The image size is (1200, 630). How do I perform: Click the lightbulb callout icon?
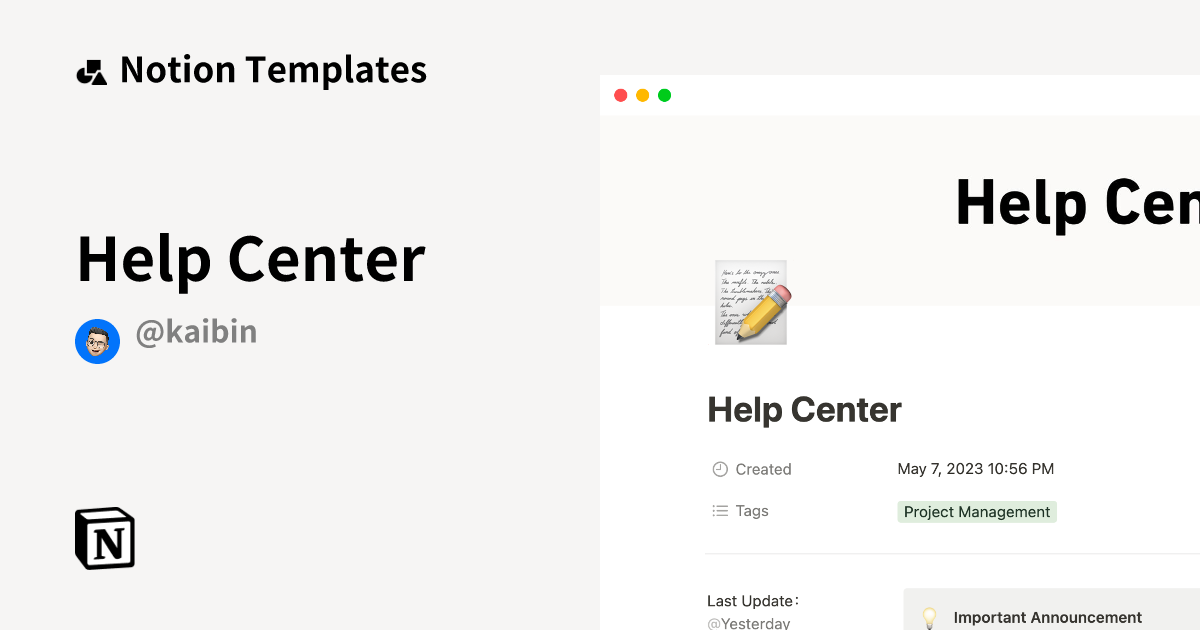(x=929, y=617)
